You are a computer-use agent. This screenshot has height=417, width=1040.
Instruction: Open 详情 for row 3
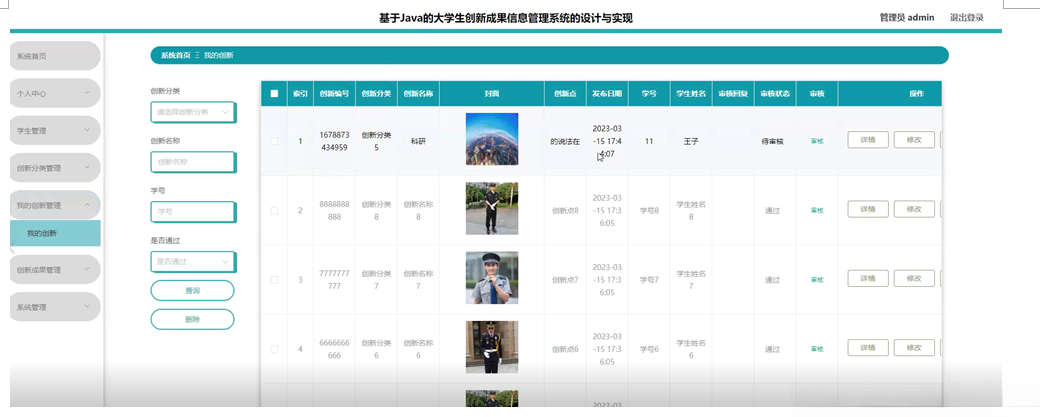pyautogui.click(x=868, y=278)
